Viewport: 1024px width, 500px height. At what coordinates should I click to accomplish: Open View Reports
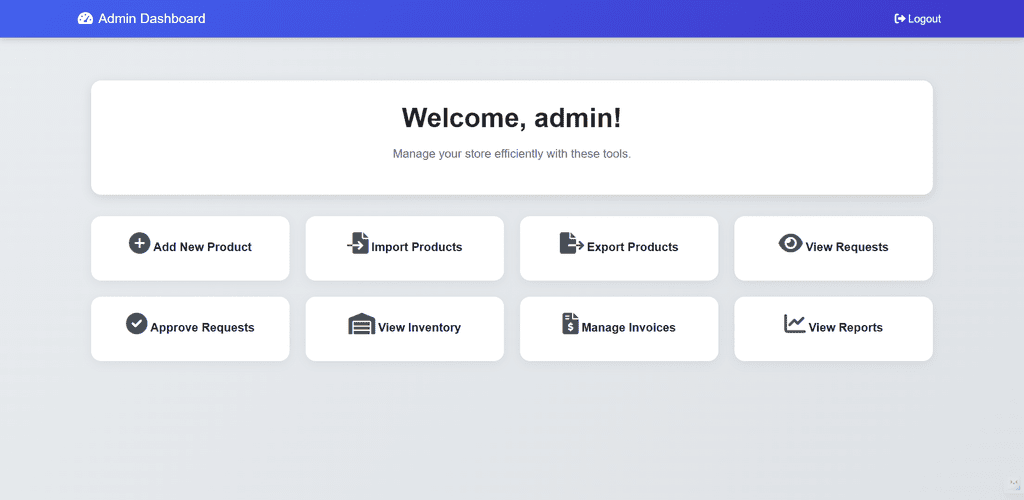click(x=833, y=328)
